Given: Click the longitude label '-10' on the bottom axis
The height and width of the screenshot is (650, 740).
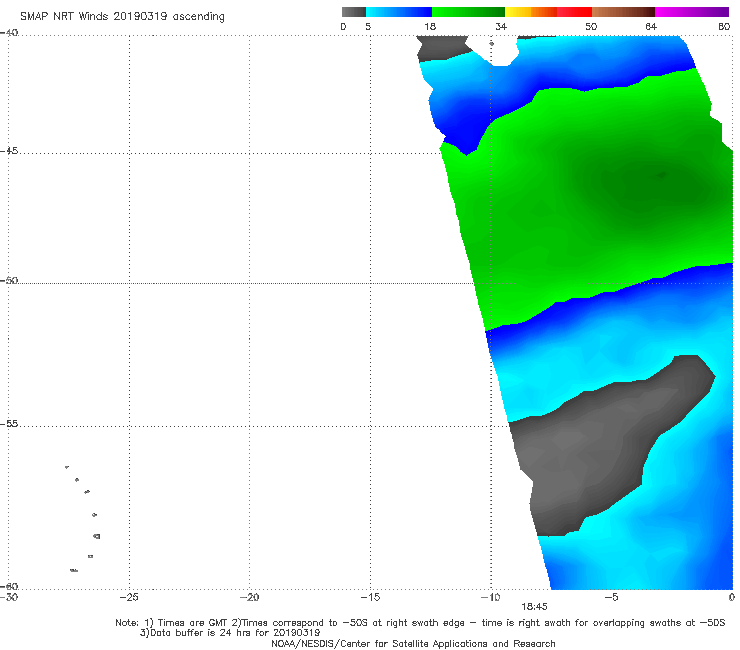Looking at the screenshot, I should [490, 597].
